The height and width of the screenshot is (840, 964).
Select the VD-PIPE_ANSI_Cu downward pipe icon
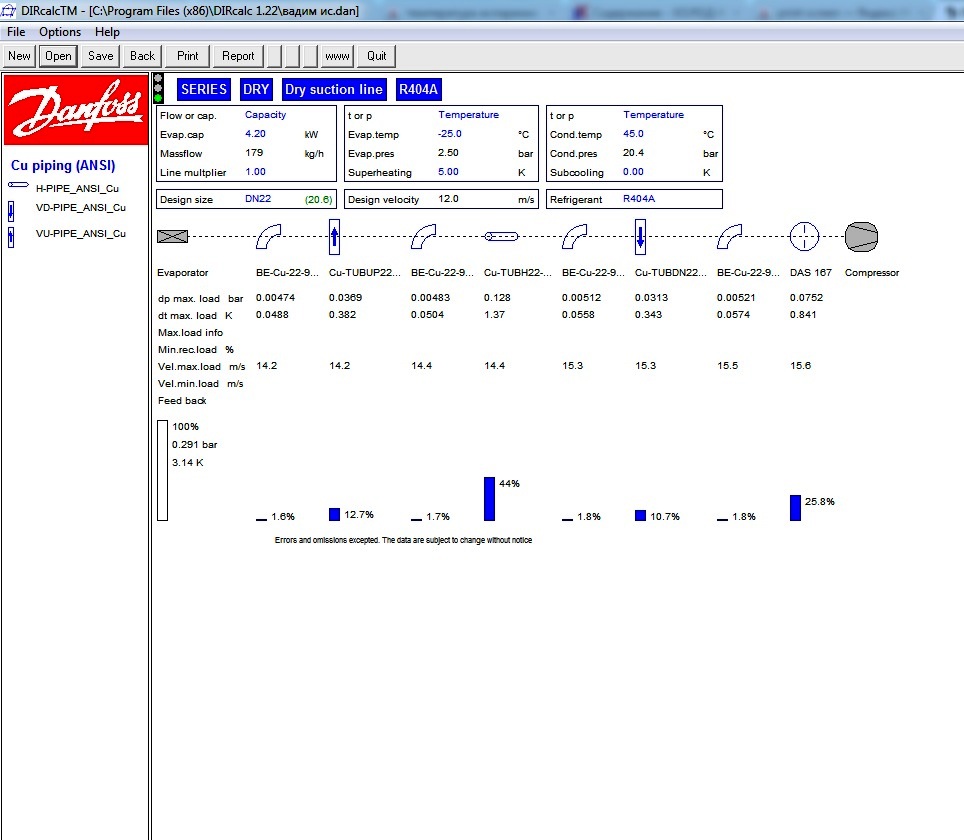(x=11, y=211)
